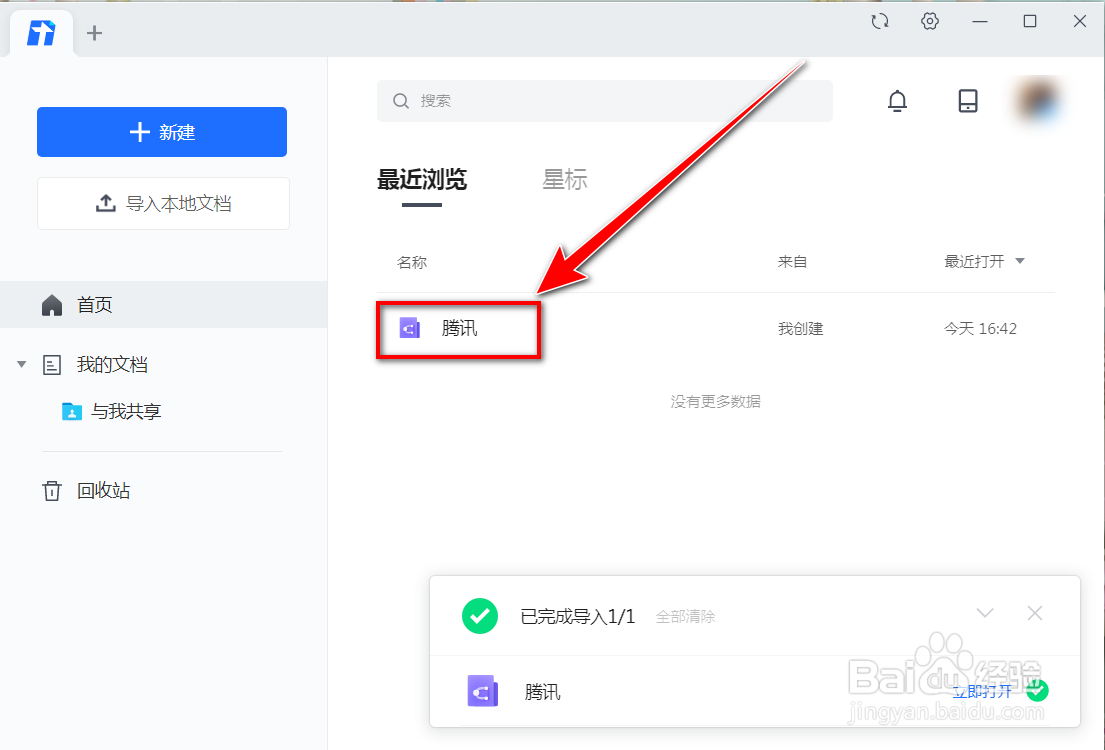1105x750 pixels.
Task: Open 我的文档 in sidebar
Action: 112,364
